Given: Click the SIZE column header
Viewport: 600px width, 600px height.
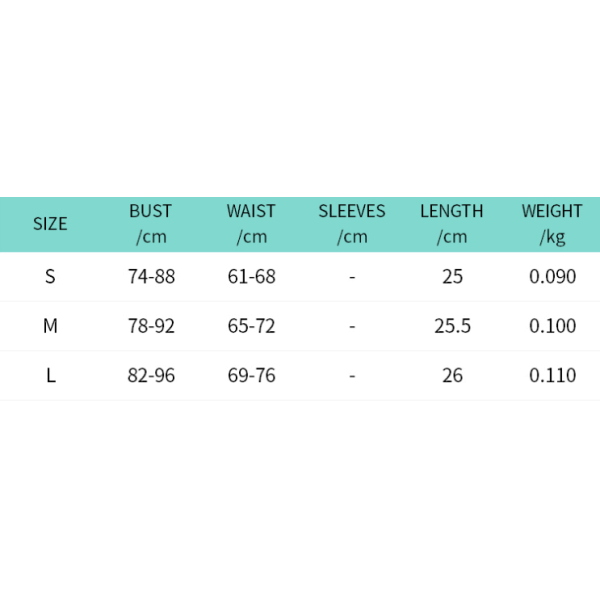Looking at the screenshot, I should pyautogui.click(x=50, y=224).
